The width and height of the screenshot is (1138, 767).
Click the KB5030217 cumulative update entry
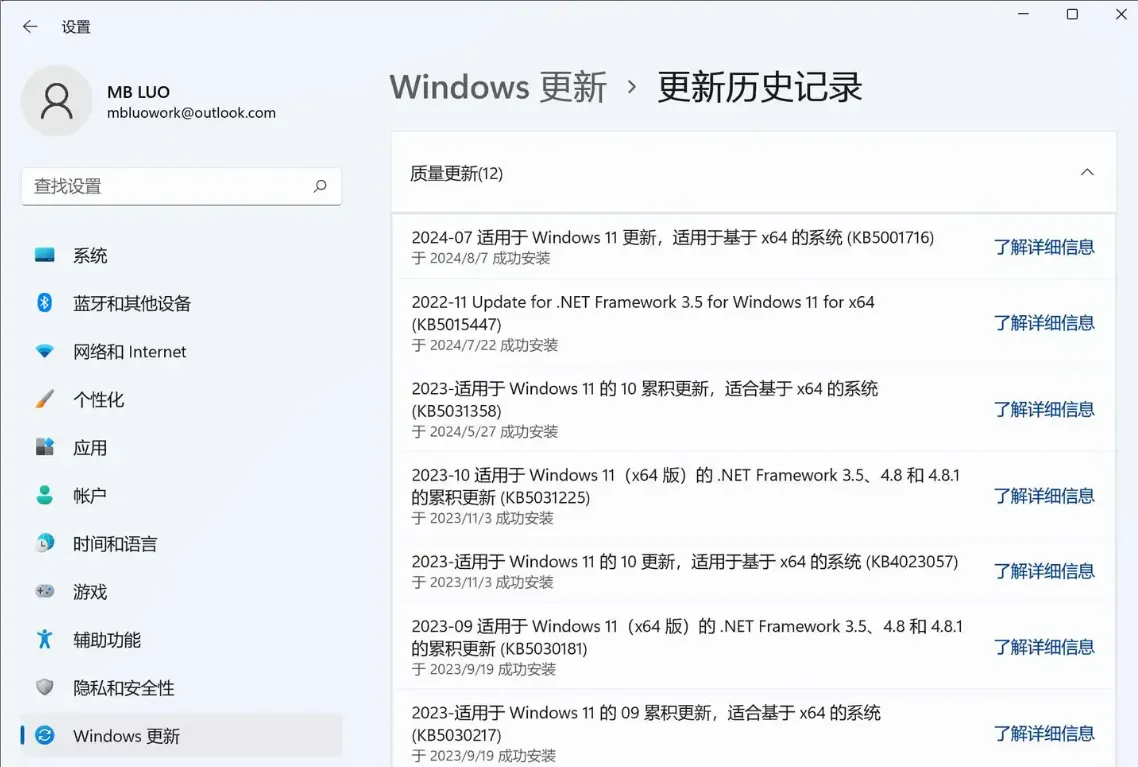pos(646,723)
